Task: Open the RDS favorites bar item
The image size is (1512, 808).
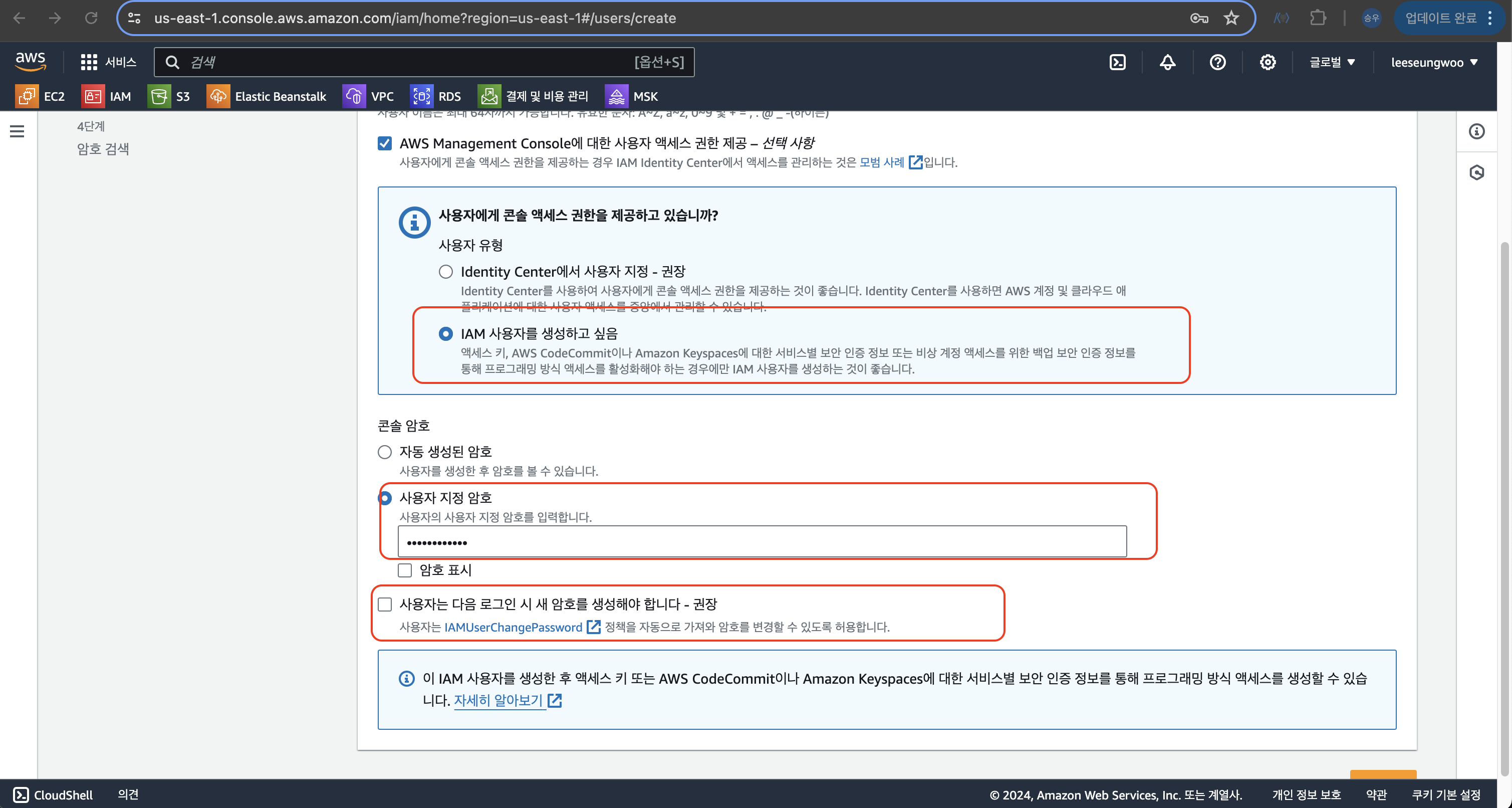Action: click(435, 96)
